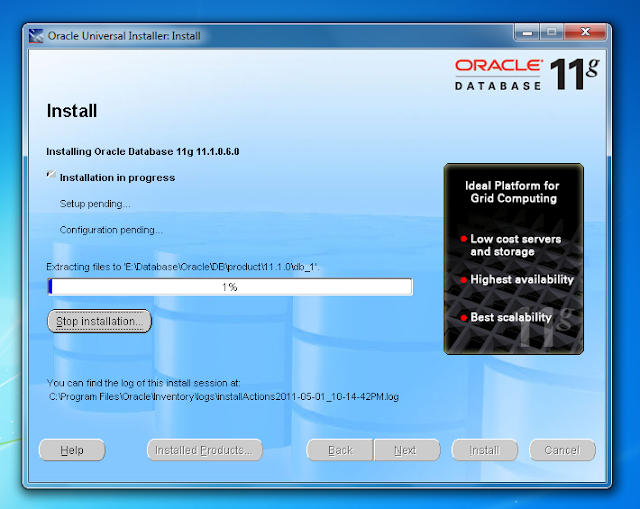This screenshot has height=509, width=640.
Task: Stop the installation with Stop installation button
Action: (x=99, y=321)
